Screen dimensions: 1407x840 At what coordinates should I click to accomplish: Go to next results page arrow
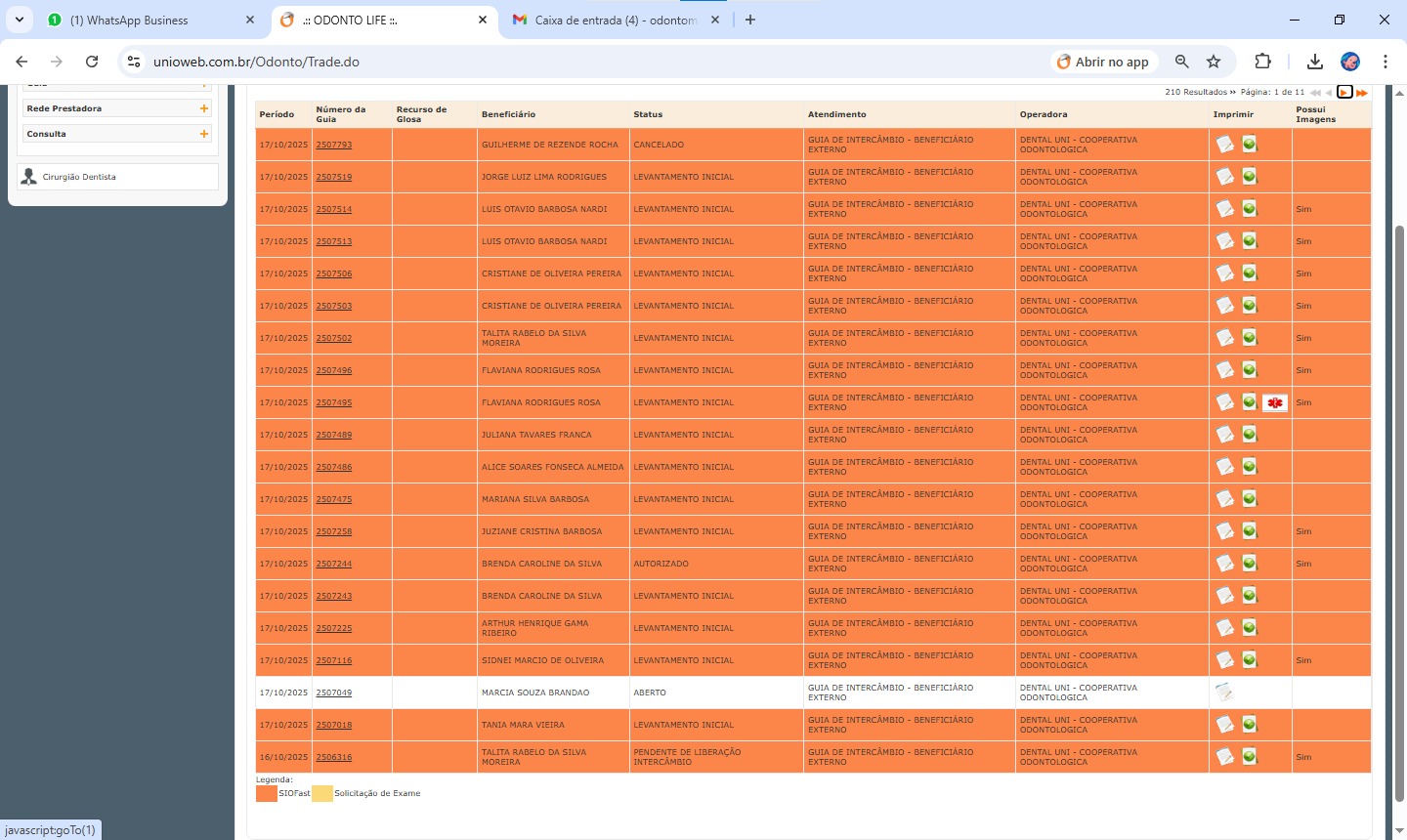click(1344, 93)
